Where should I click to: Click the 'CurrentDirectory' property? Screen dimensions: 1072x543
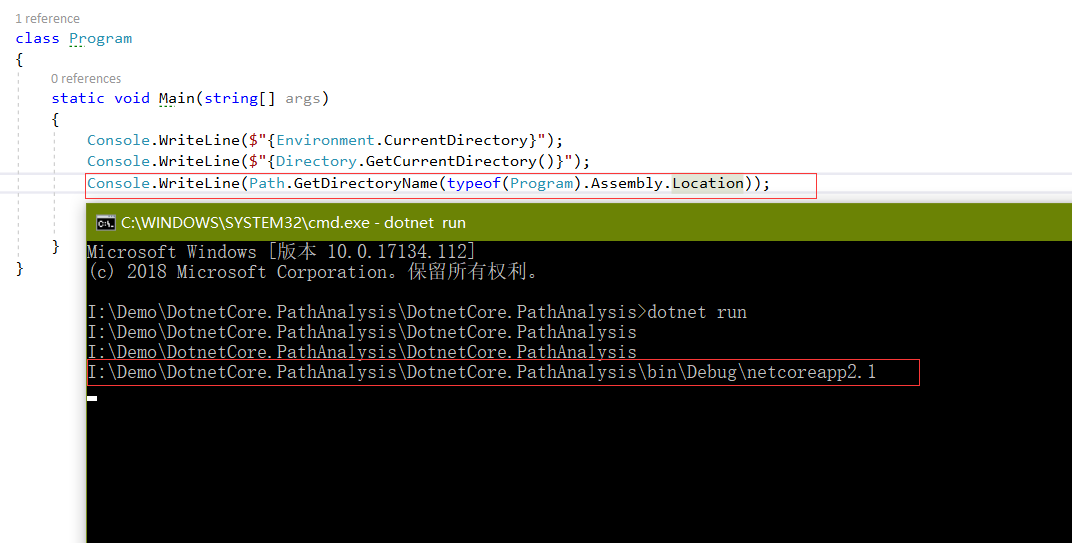[456, 140]
